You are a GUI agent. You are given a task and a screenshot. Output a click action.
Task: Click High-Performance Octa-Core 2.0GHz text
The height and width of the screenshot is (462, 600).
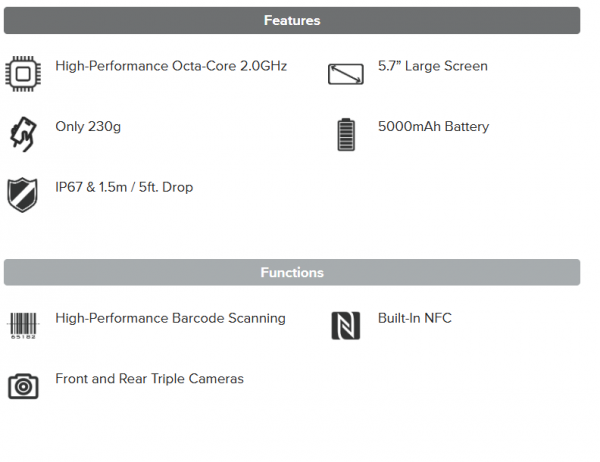pos(171,66)
